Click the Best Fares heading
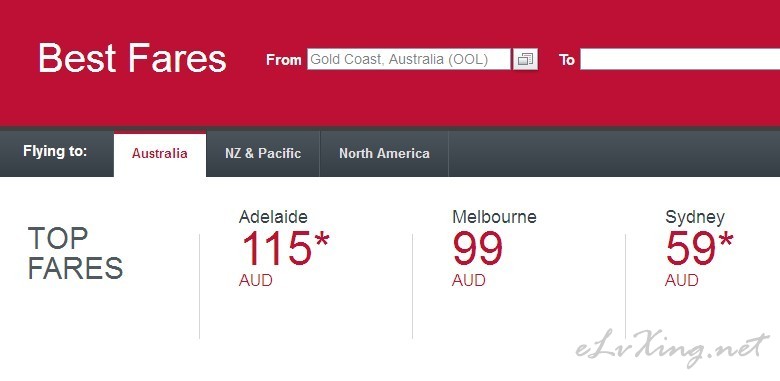Image resolution: width=780 pixels, height=381 pixels. click(132, 58)
